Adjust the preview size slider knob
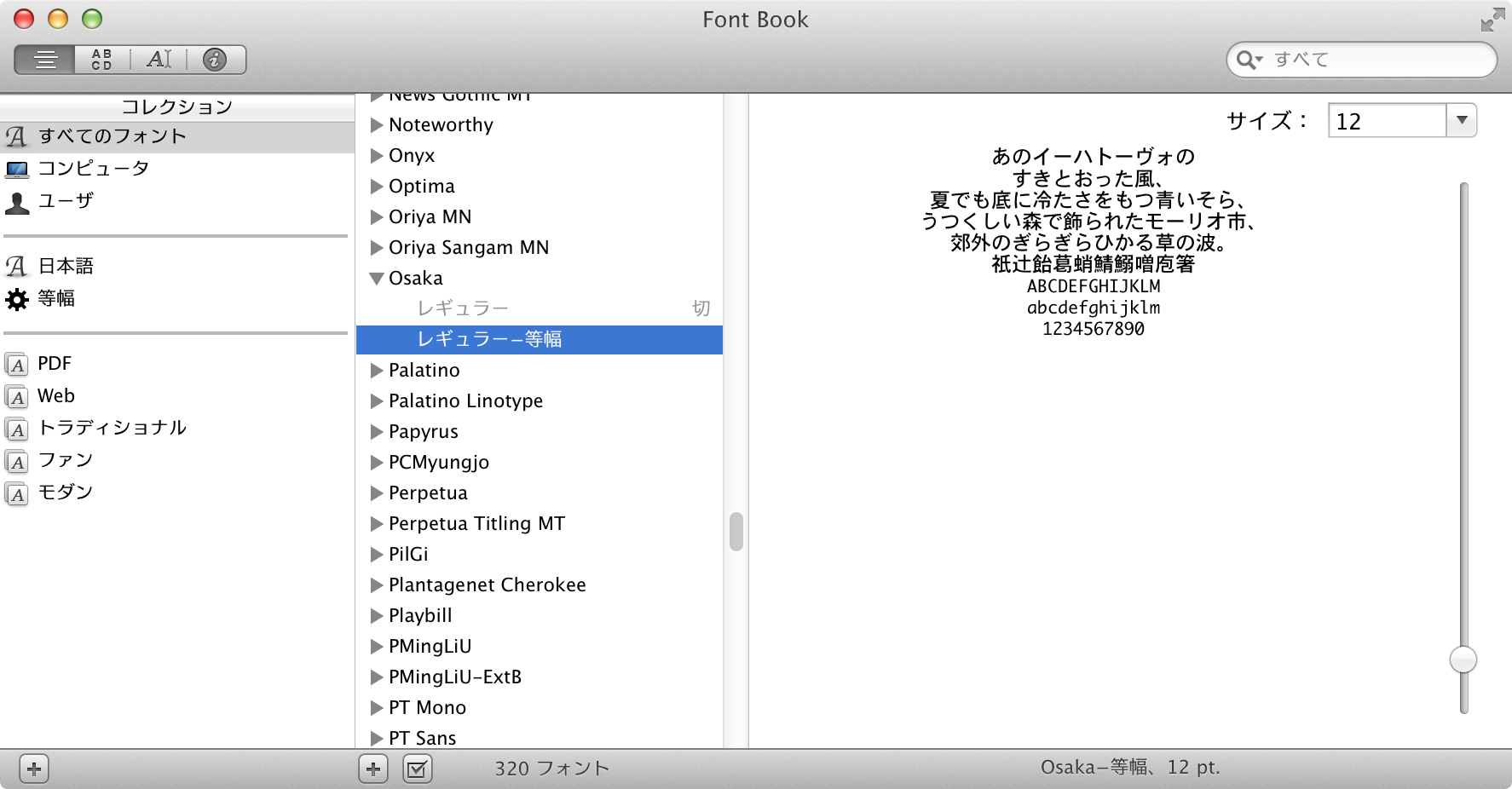Image resolution: width=1512 pixels, height=789 pixels. pos(1463,659)
